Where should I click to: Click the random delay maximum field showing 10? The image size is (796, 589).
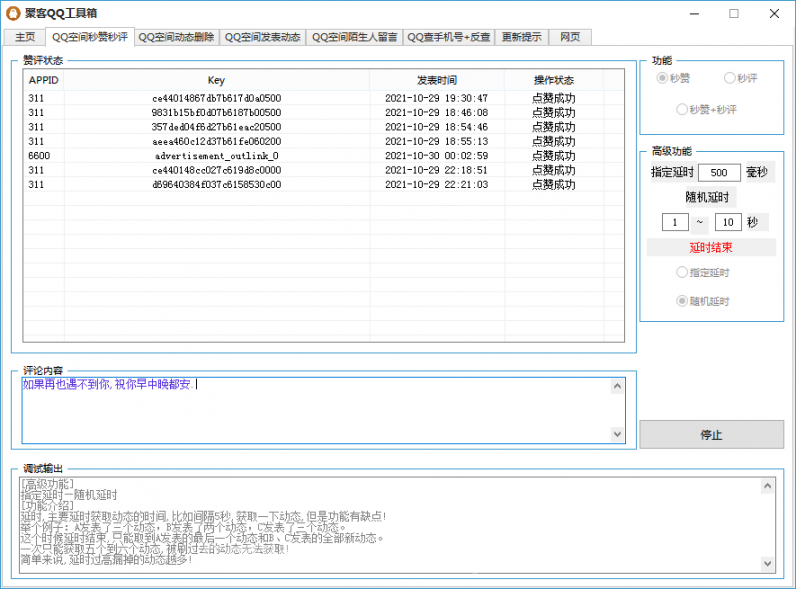pyautogui.click(x=728, y=222)
